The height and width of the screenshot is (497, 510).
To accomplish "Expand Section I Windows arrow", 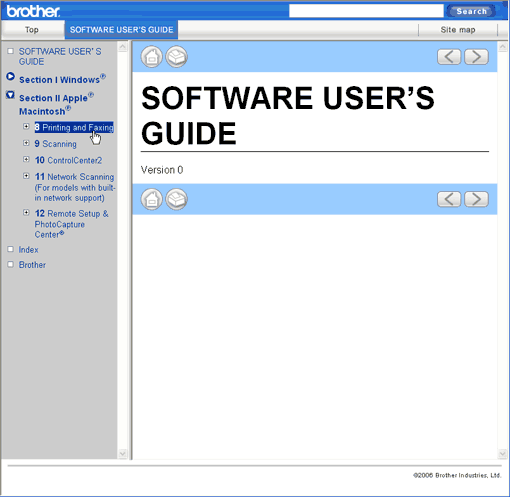I will click(x=10, y=76).
